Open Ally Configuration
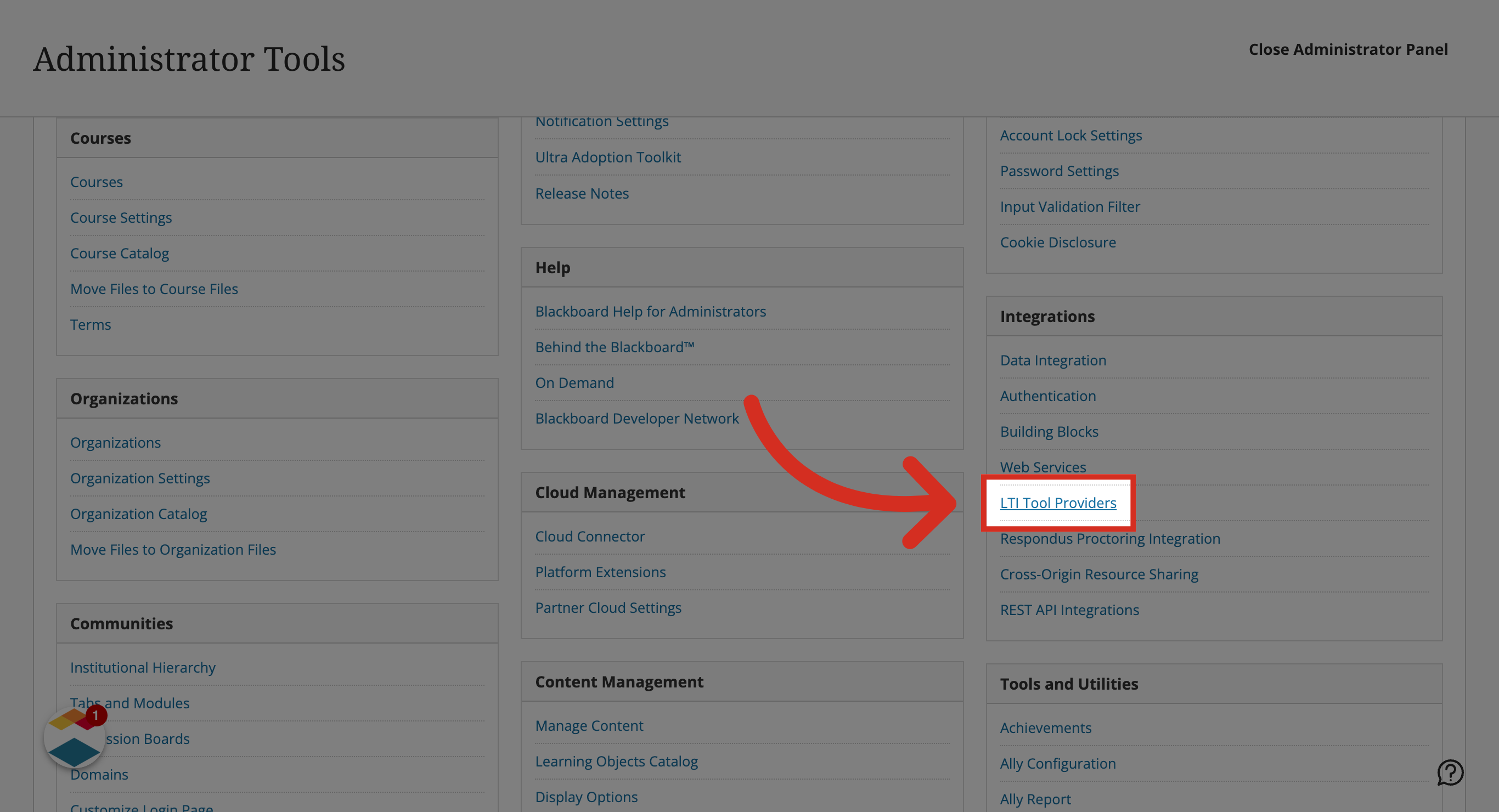 click(1058, 764)
